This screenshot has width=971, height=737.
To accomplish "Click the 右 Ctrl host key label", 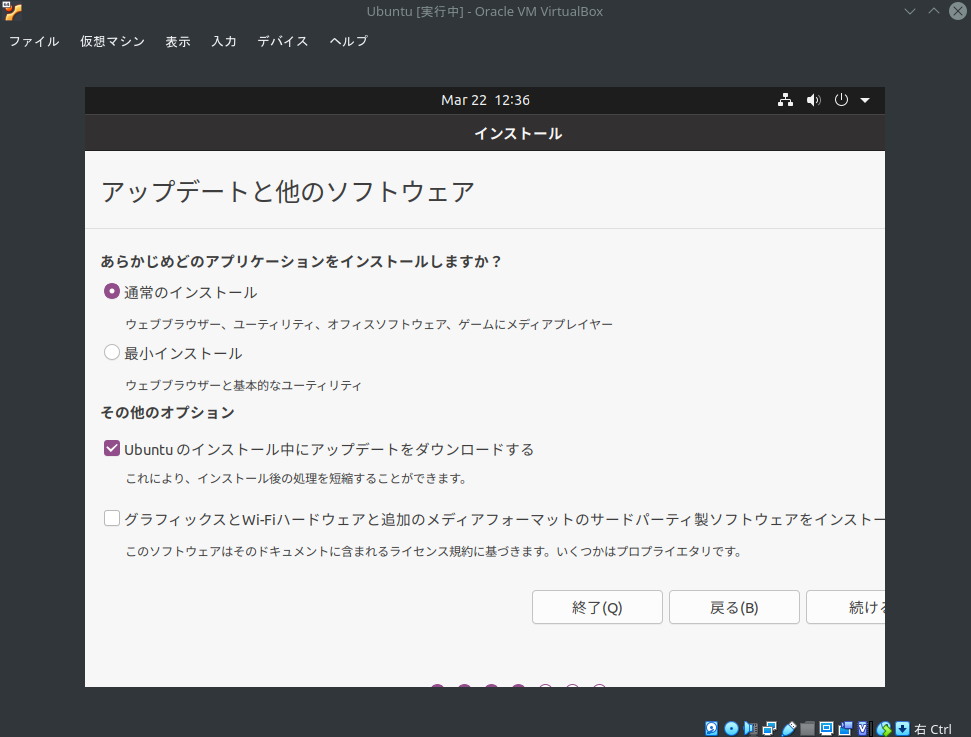I will [933, 730].
